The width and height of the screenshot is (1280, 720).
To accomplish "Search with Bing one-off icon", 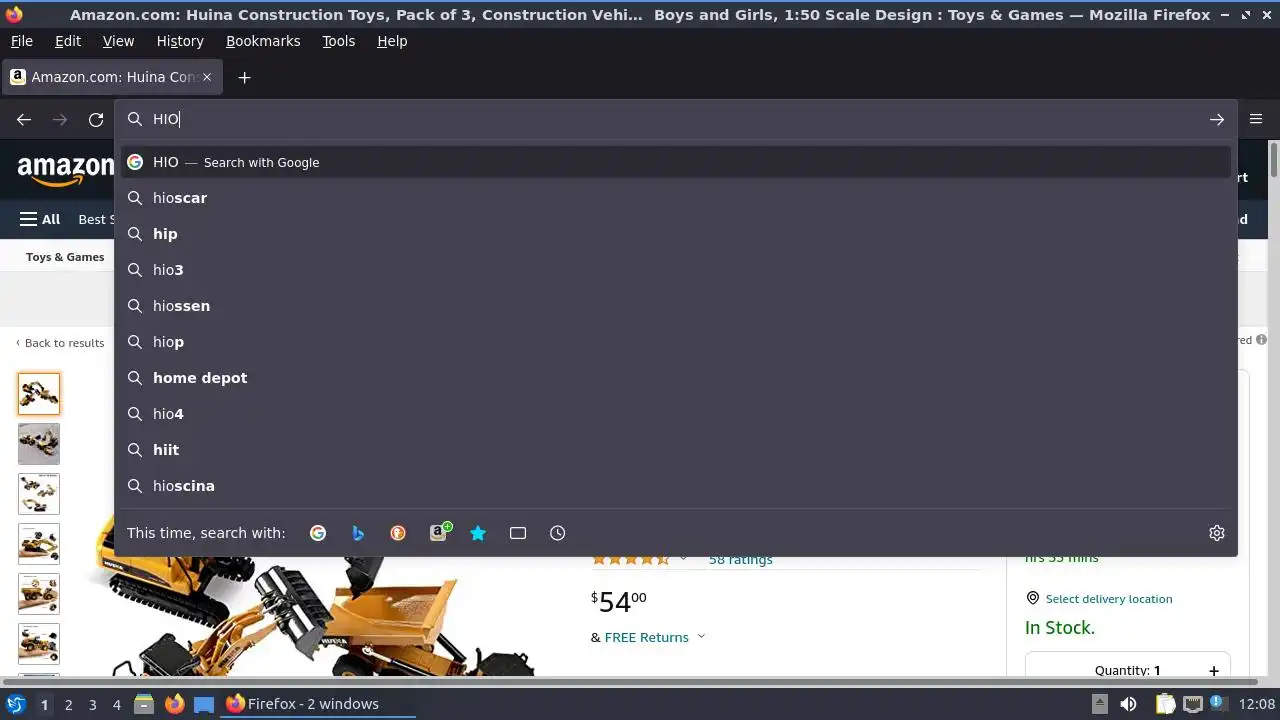I will [358, 533].
